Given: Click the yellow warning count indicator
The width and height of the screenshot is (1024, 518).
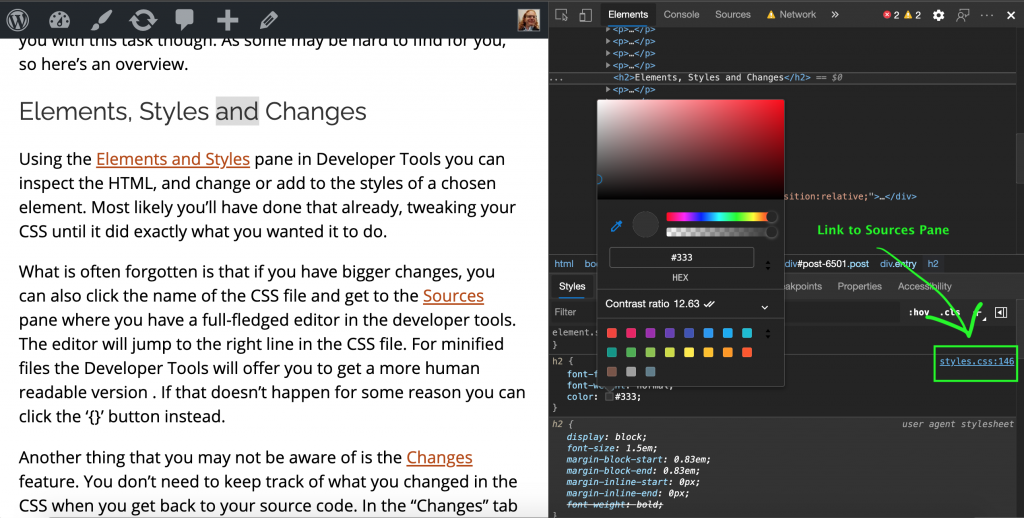Looking at the screenshot, I should pyautogui.click(x=912, y=15).
